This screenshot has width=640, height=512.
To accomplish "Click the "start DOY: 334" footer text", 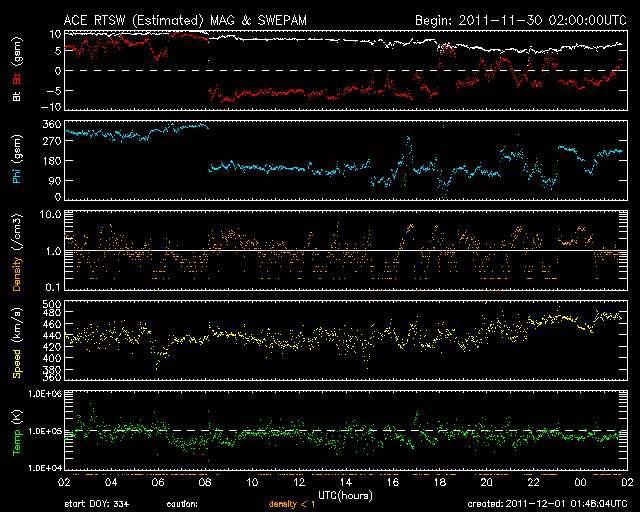I will (x=97, y=504).
